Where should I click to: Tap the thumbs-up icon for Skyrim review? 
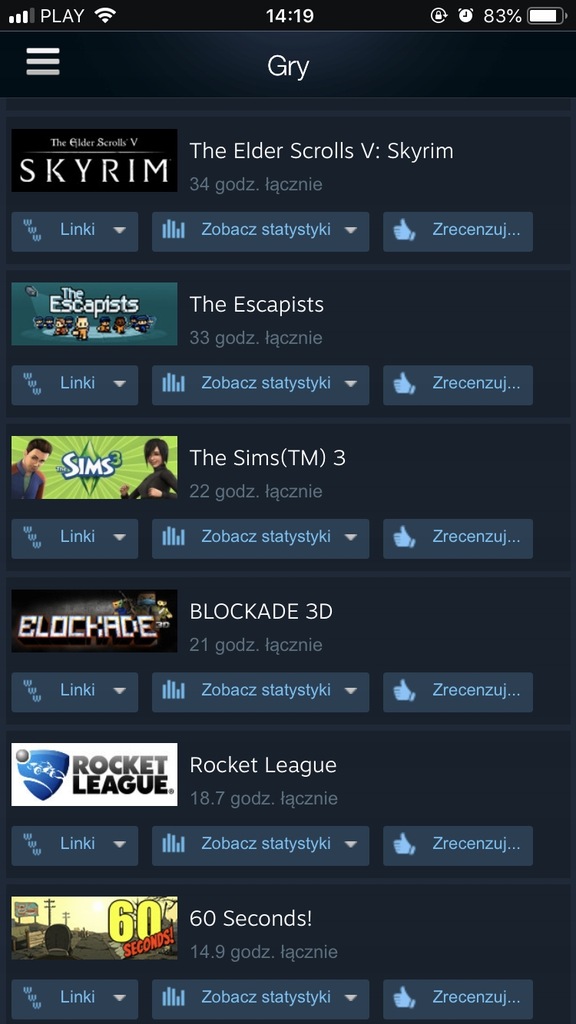point(404,230)
